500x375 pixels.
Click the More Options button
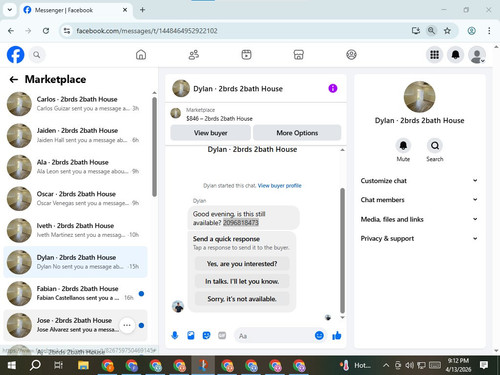coord(297,133)
